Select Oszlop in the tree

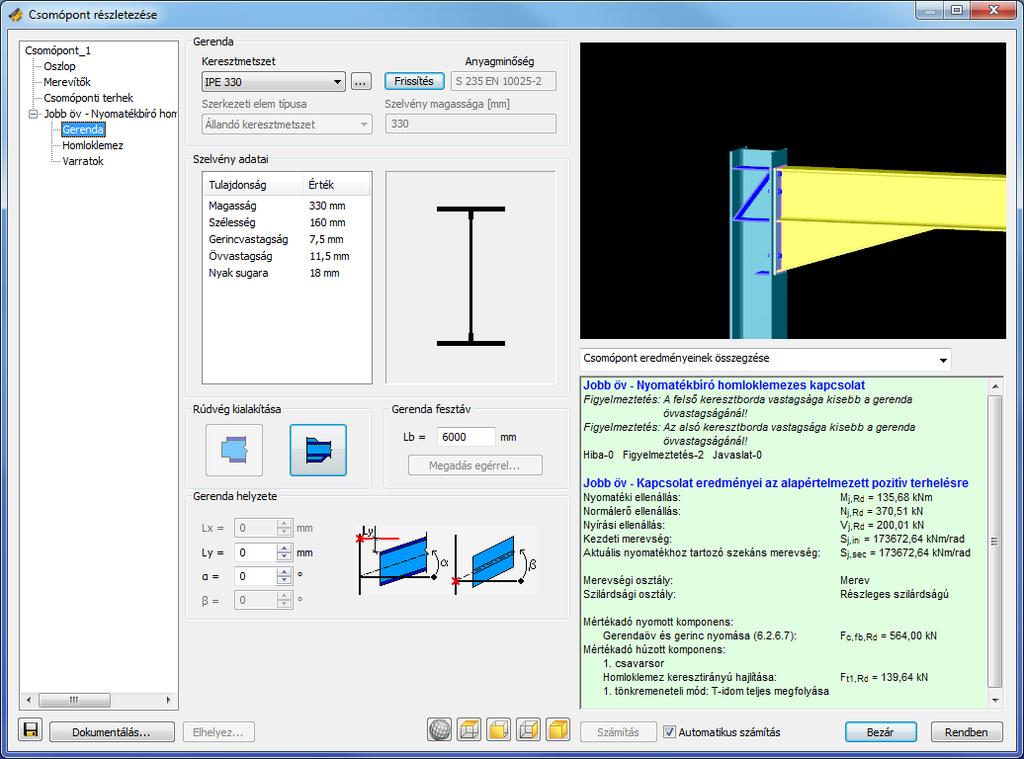pos(59,66)
